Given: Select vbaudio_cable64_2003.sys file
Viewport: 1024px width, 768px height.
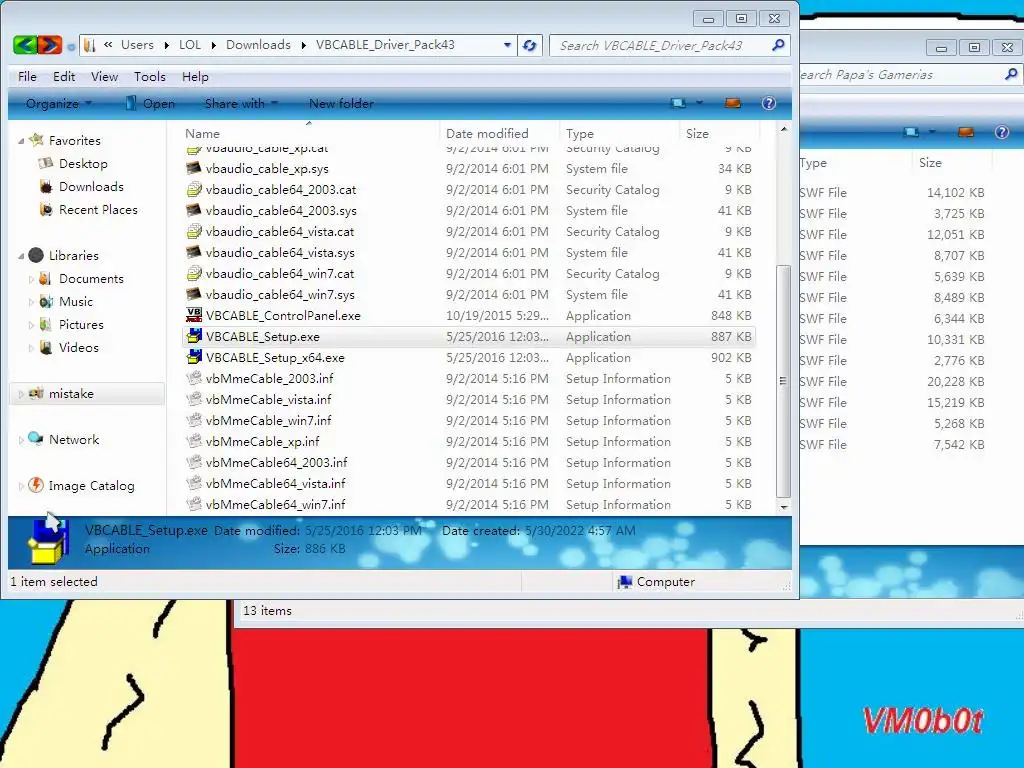Looking at the screenshot, I should (x=468, y=210).
